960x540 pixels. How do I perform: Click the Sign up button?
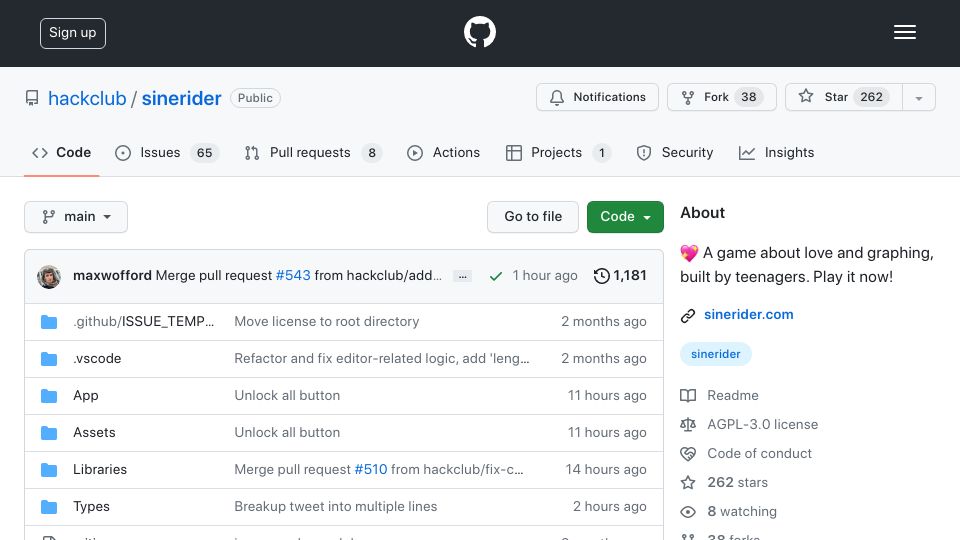[73, 33]
